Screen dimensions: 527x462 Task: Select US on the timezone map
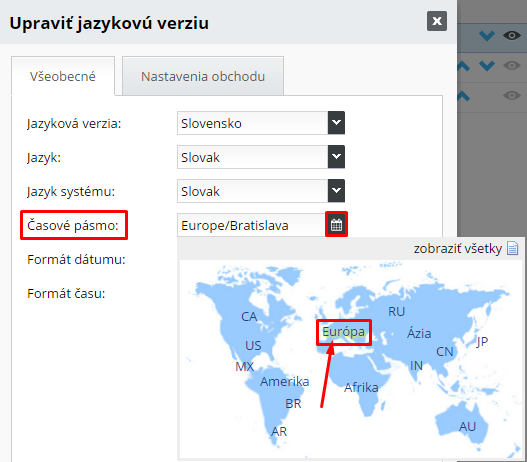(x=253, y=345)
